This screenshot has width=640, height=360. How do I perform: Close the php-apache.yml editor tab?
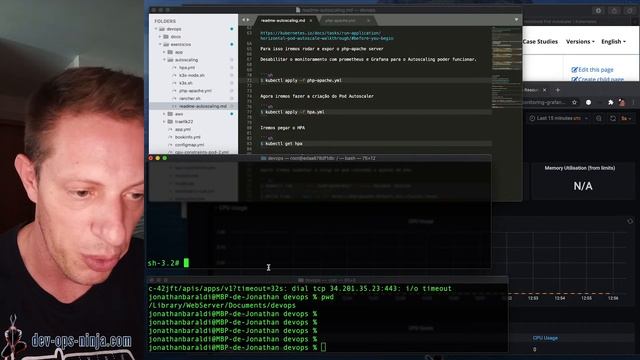[x=368, y=20]
